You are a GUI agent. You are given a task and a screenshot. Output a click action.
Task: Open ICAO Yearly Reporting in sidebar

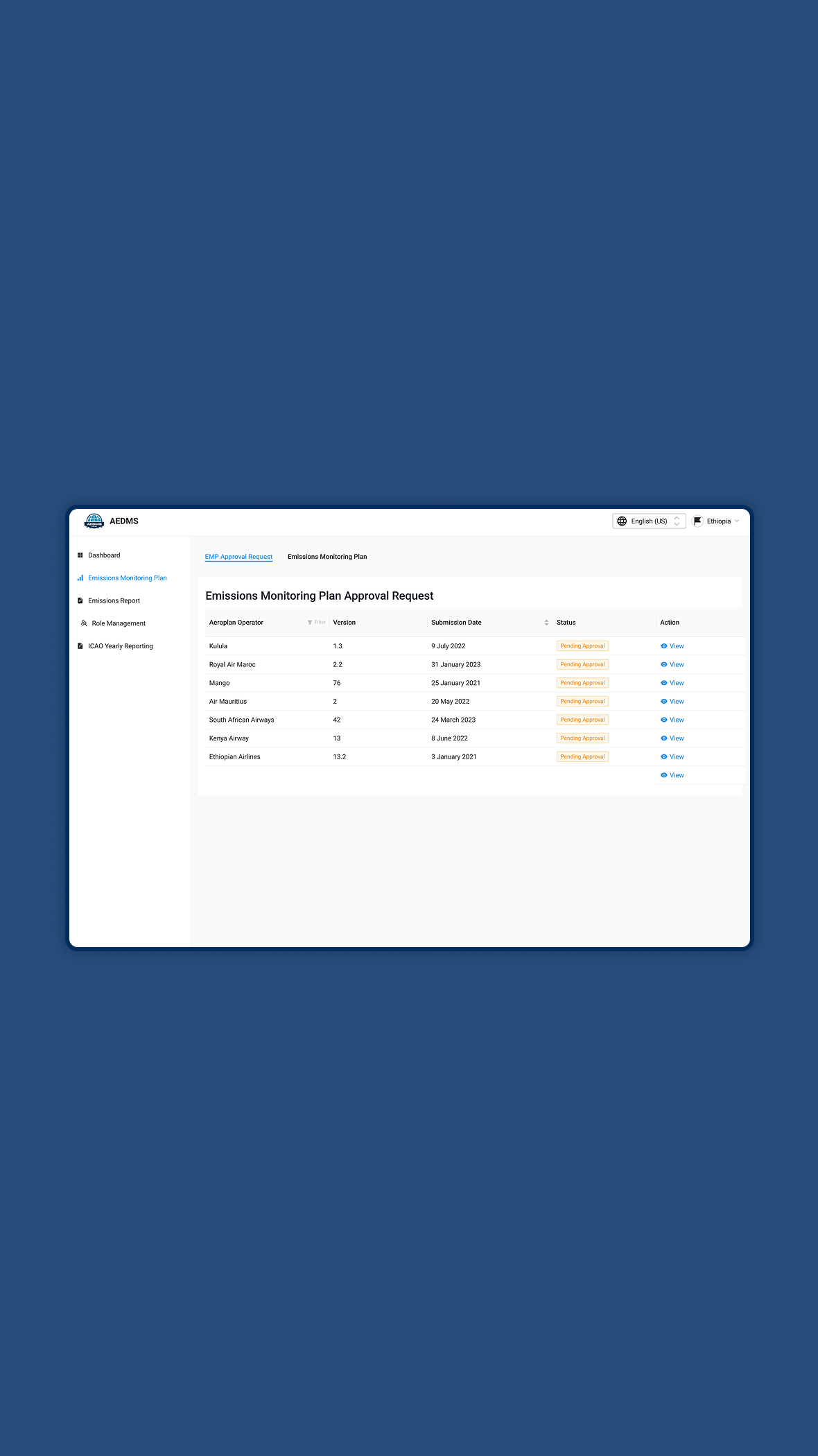(121, 646)
